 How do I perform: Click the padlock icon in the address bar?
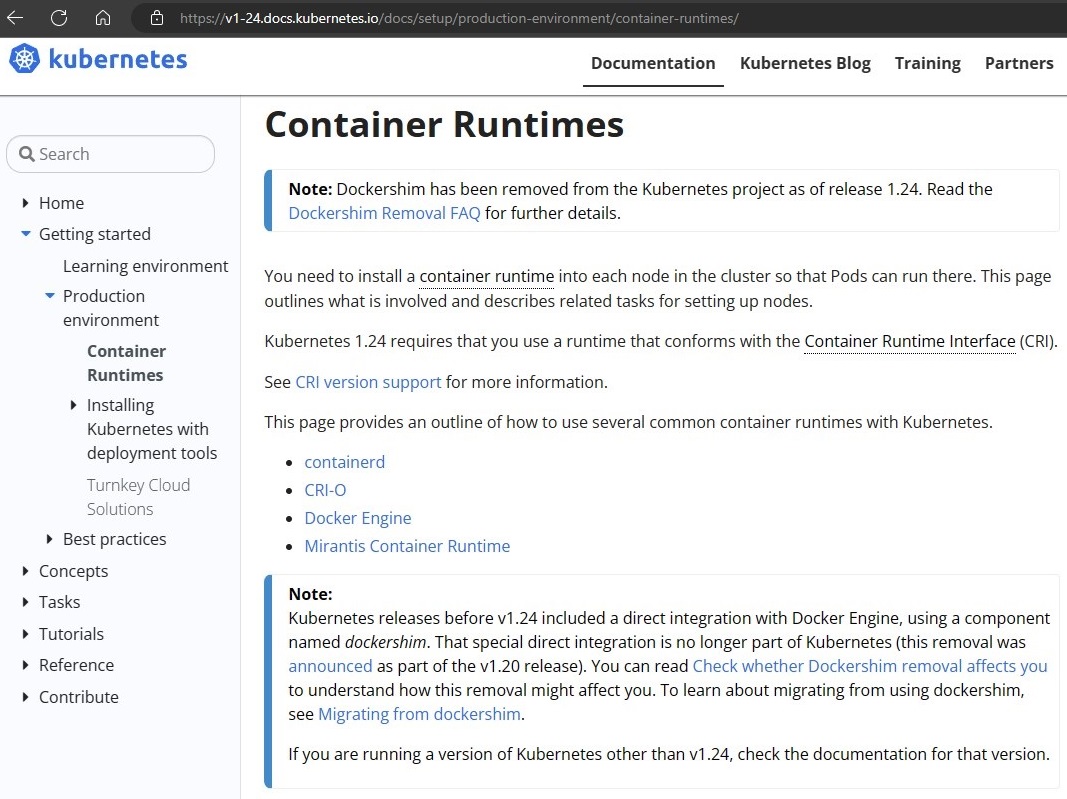156,18
